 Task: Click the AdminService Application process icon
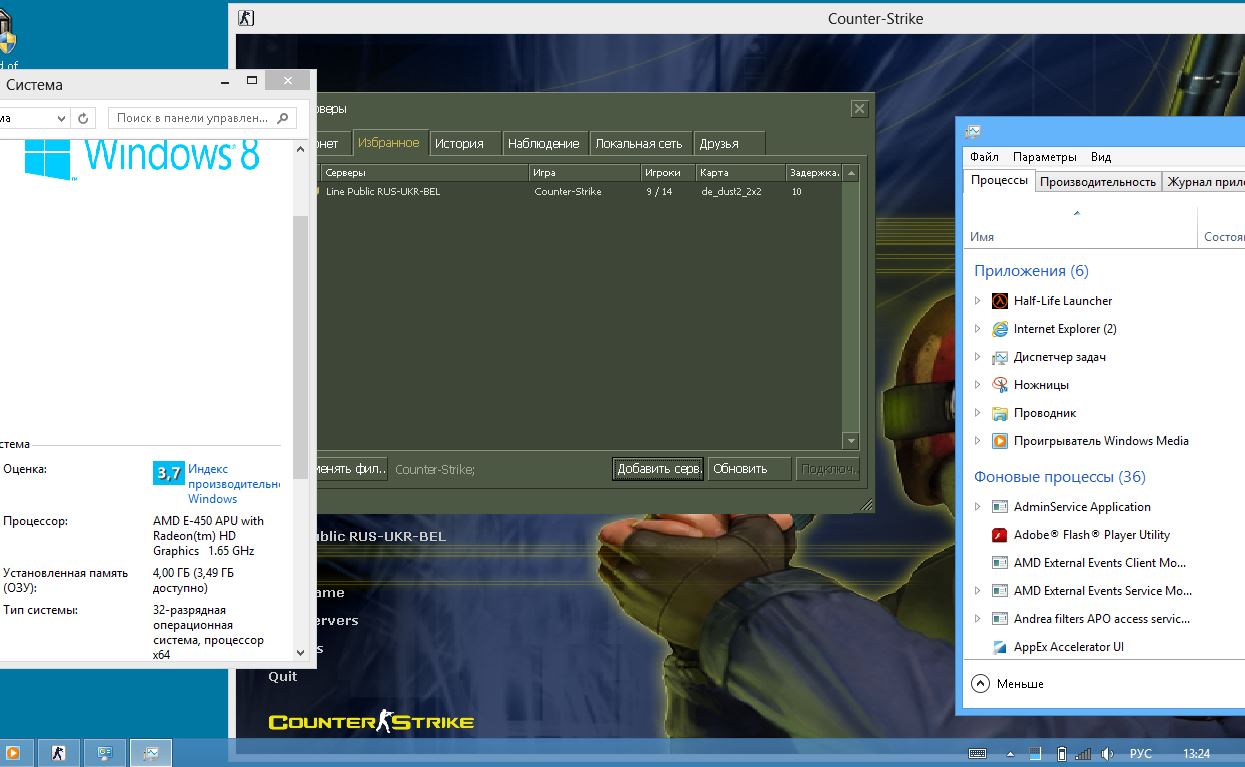click(1000, 507)
